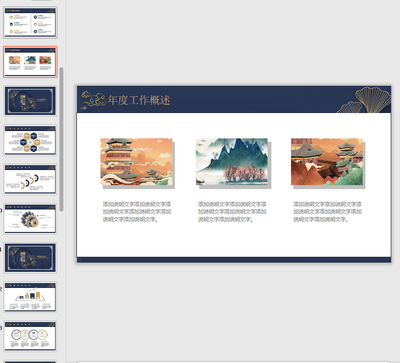Image resolution: width=400 pixels, height=363 pixels.
Task: Open the dark section thumbnail after the fan slide
Action: 30,258
